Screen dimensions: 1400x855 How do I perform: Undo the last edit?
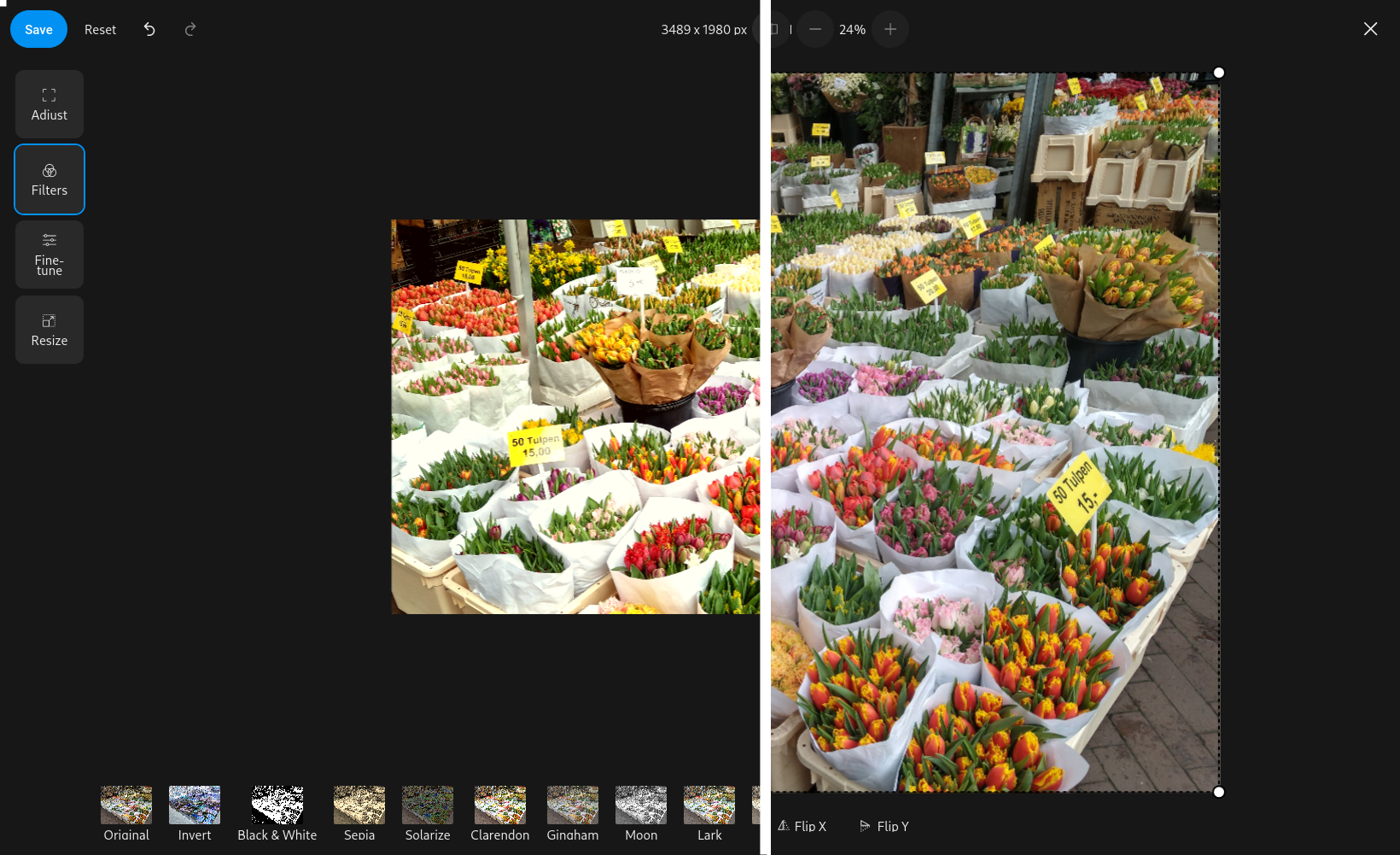[149, 29]
